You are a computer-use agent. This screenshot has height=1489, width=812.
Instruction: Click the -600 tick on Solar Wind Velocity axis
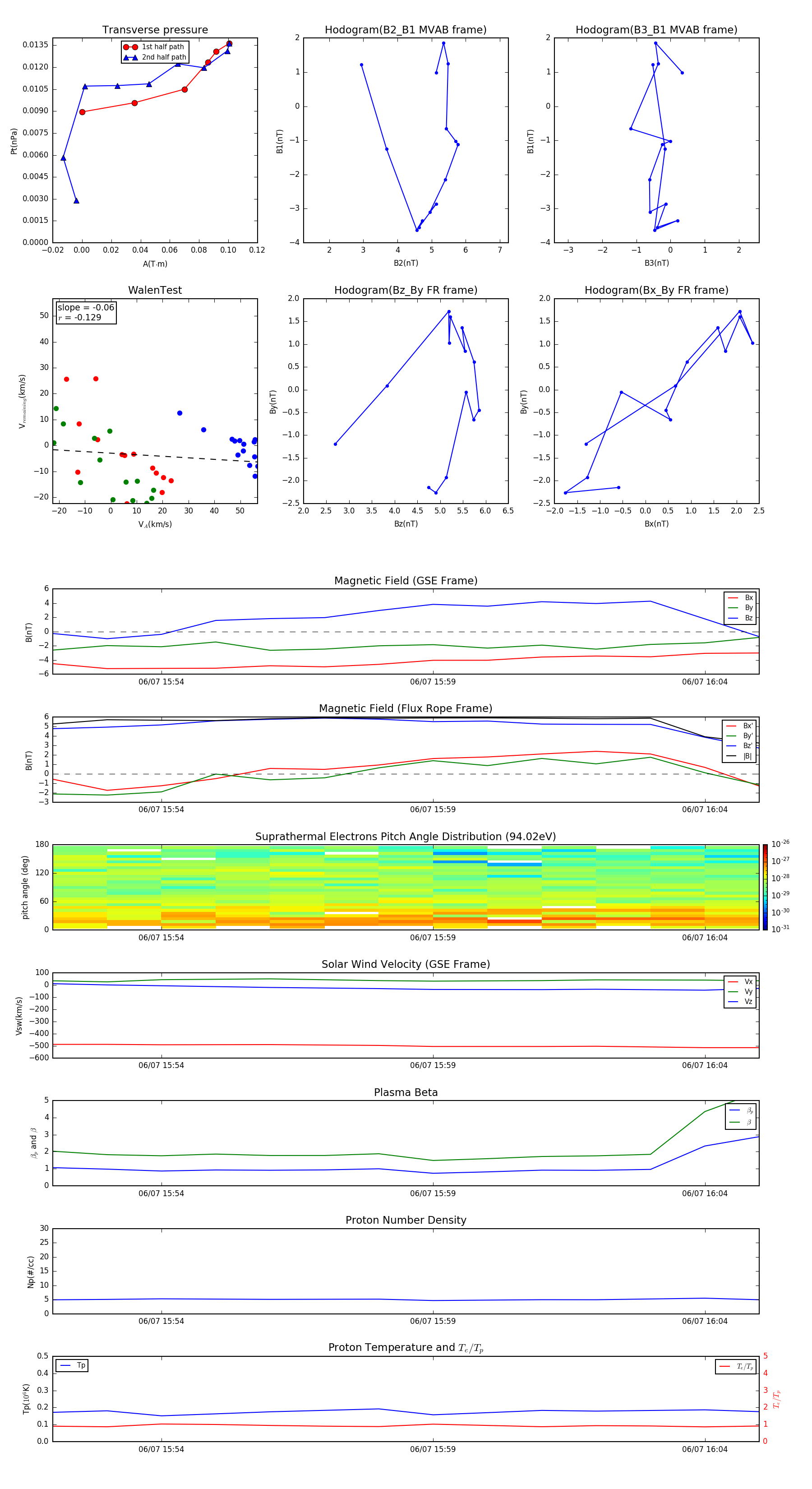38,1058
